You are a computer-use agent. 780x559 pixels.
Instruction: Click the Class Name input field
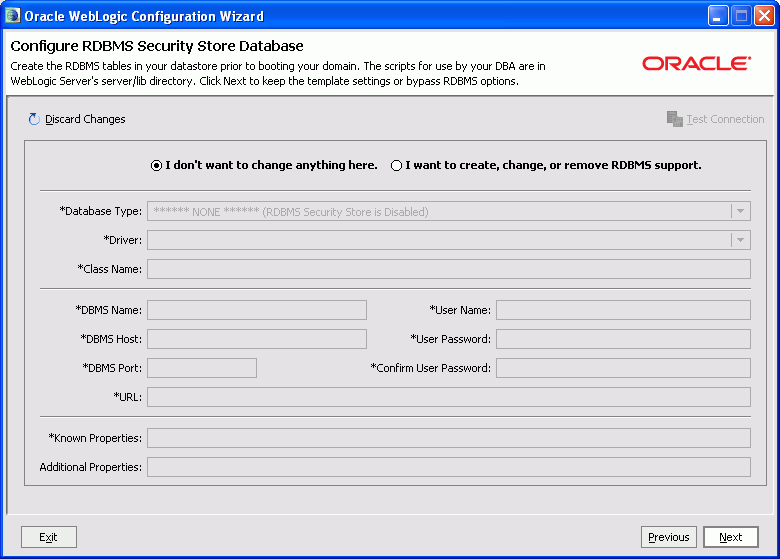click(x=449, y=269)
